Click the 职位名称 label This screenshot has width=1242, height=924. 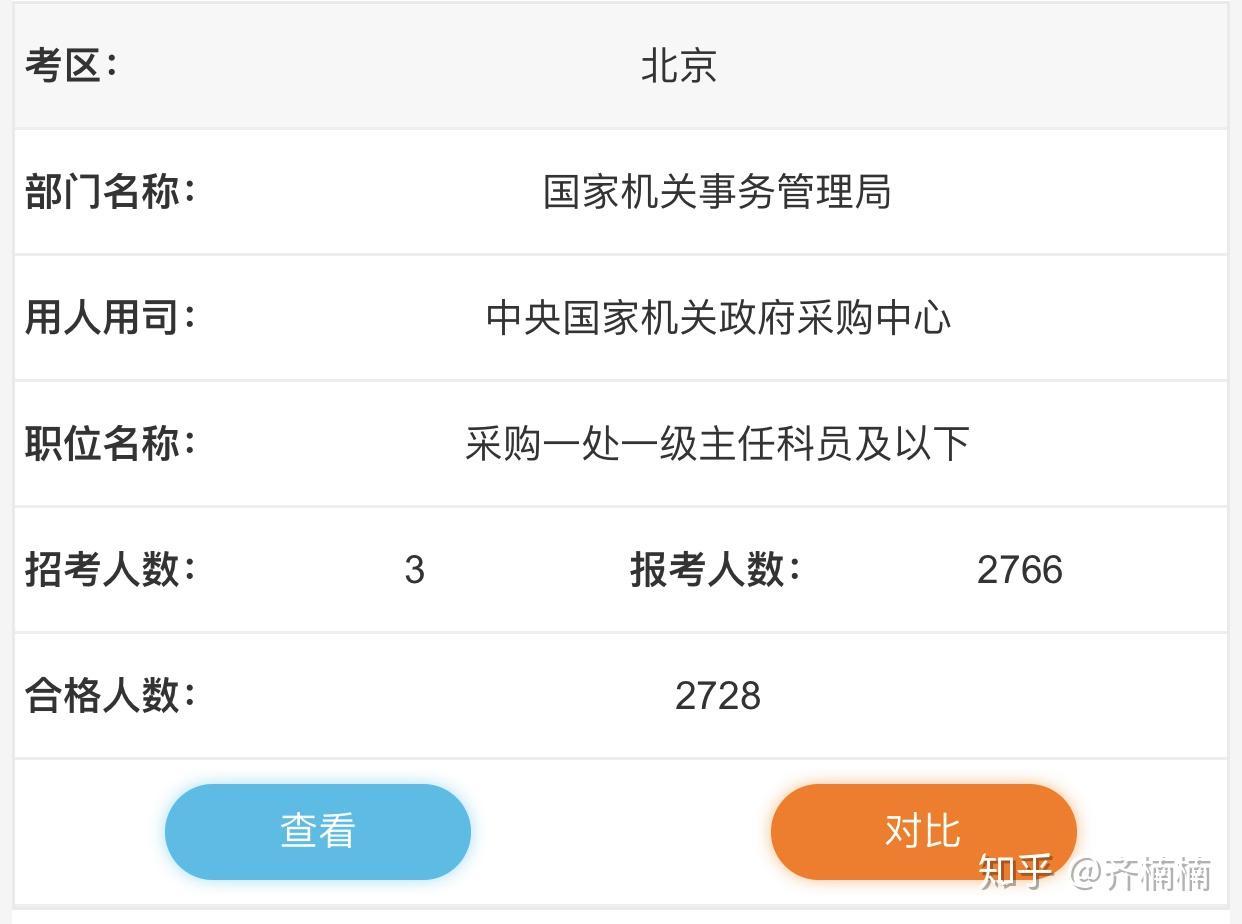(x=110, y=444)
